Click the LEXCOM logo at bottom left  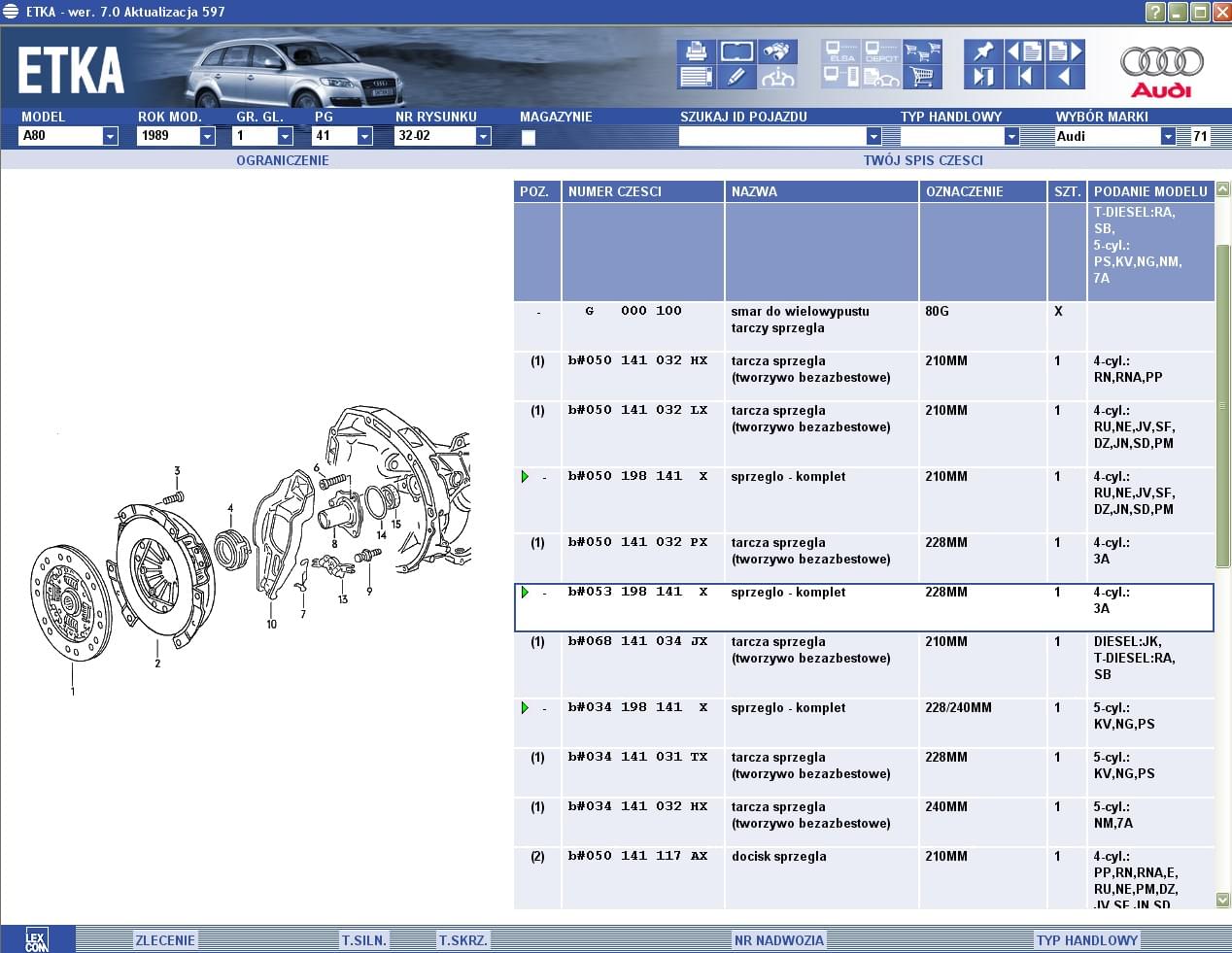coord(36,939)
